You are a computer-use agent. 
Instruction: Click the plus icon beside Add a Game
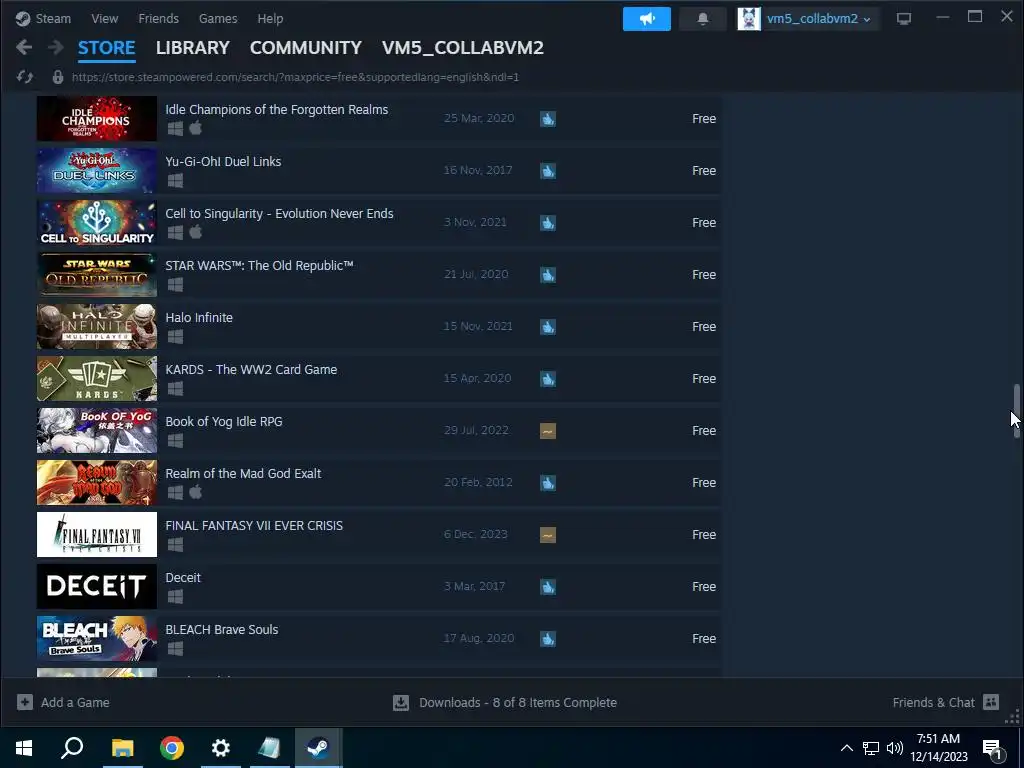tap(25, 702)
